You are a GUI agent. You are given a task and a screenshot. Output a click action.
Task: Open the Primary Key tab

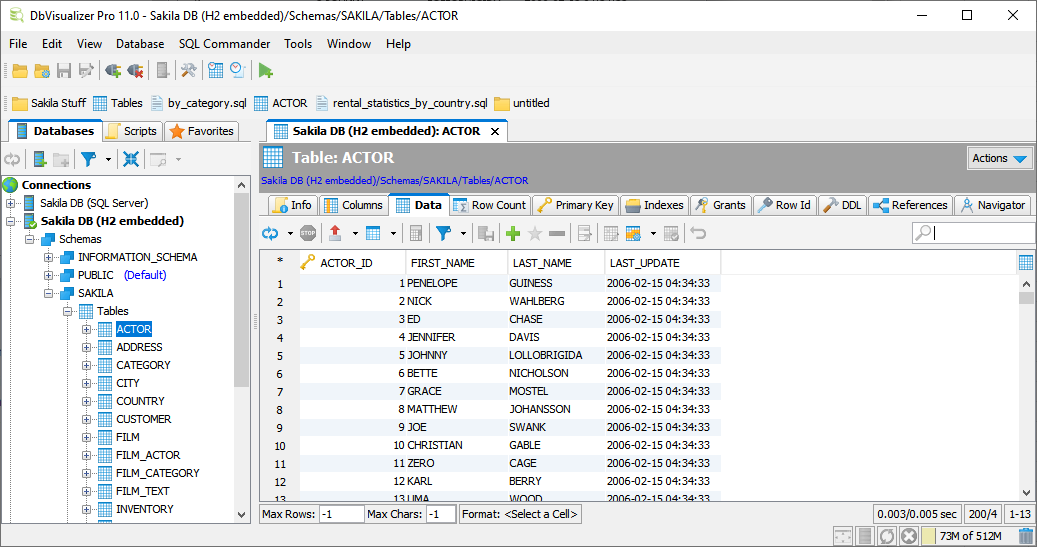point(575,205)
